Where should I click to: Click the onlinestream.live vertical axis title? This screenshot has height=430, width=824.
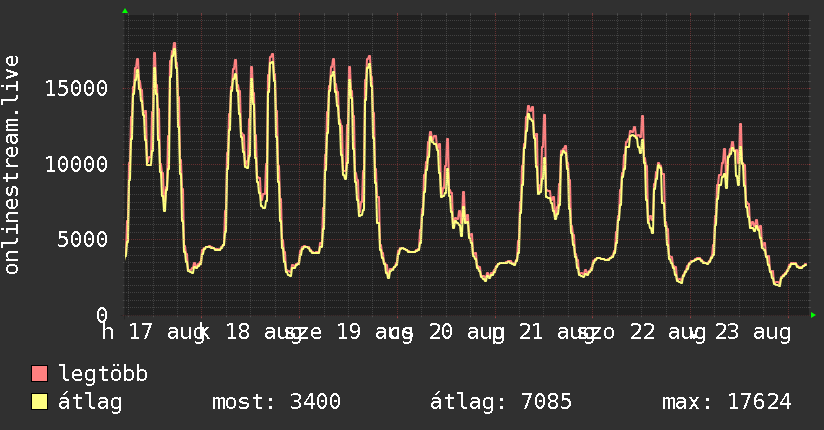(11, 165)
